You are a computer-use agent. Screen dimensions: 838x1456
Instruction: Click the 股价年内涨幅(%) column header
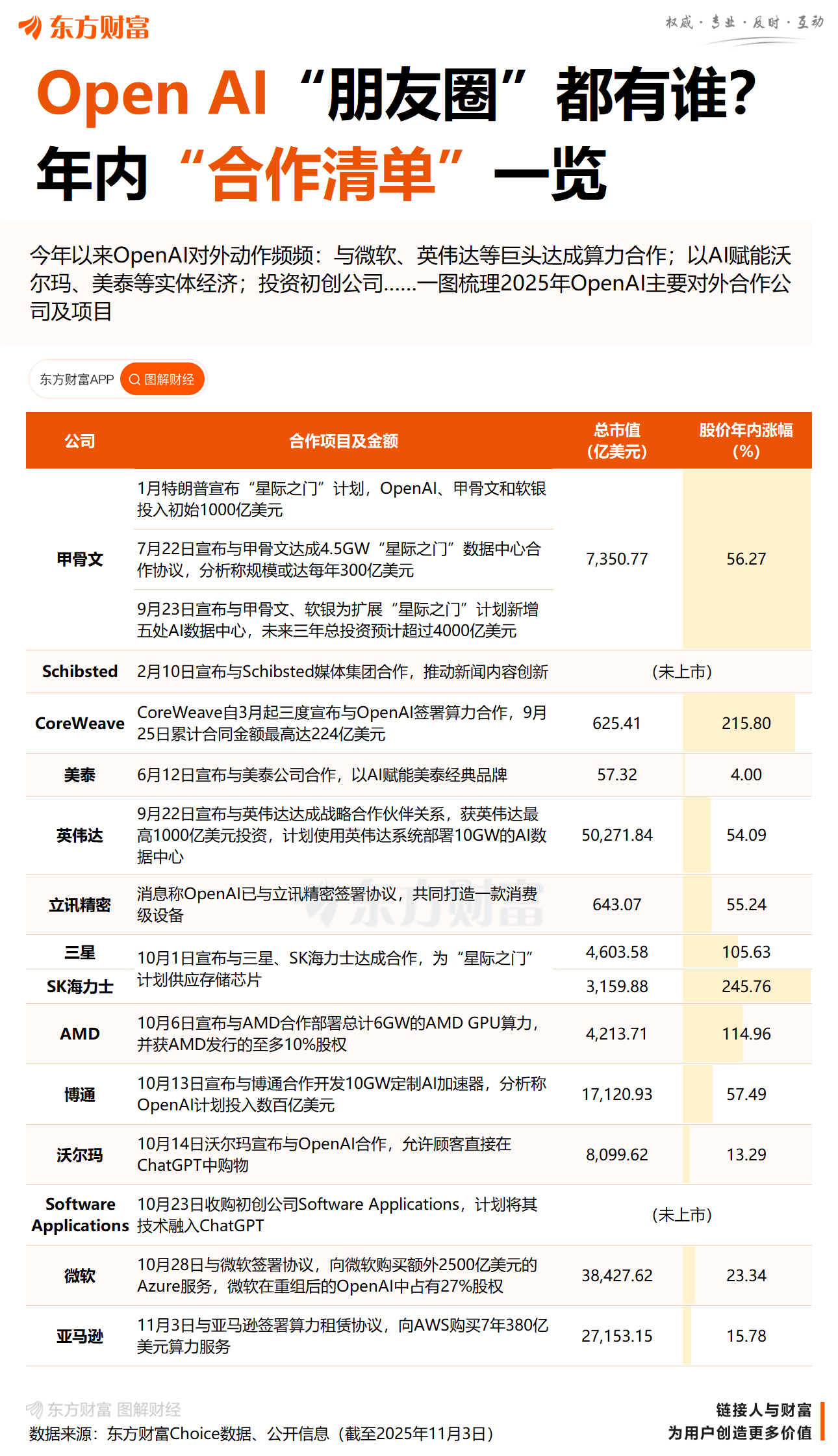746,441
